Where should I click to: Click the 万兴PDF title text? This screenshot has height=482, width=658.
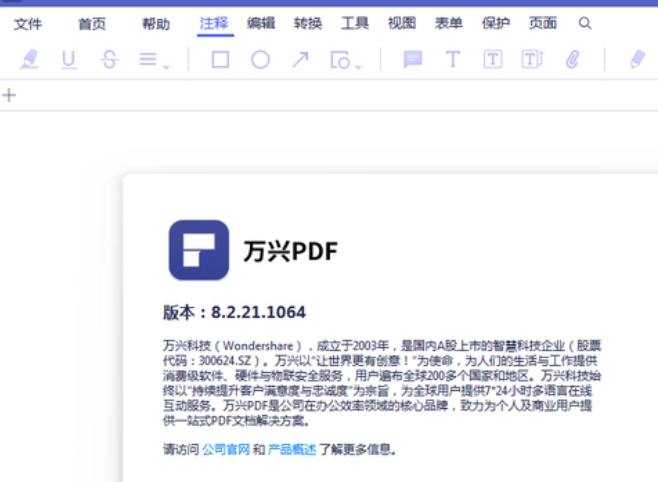pyautogui.click(x=290, y=251)
